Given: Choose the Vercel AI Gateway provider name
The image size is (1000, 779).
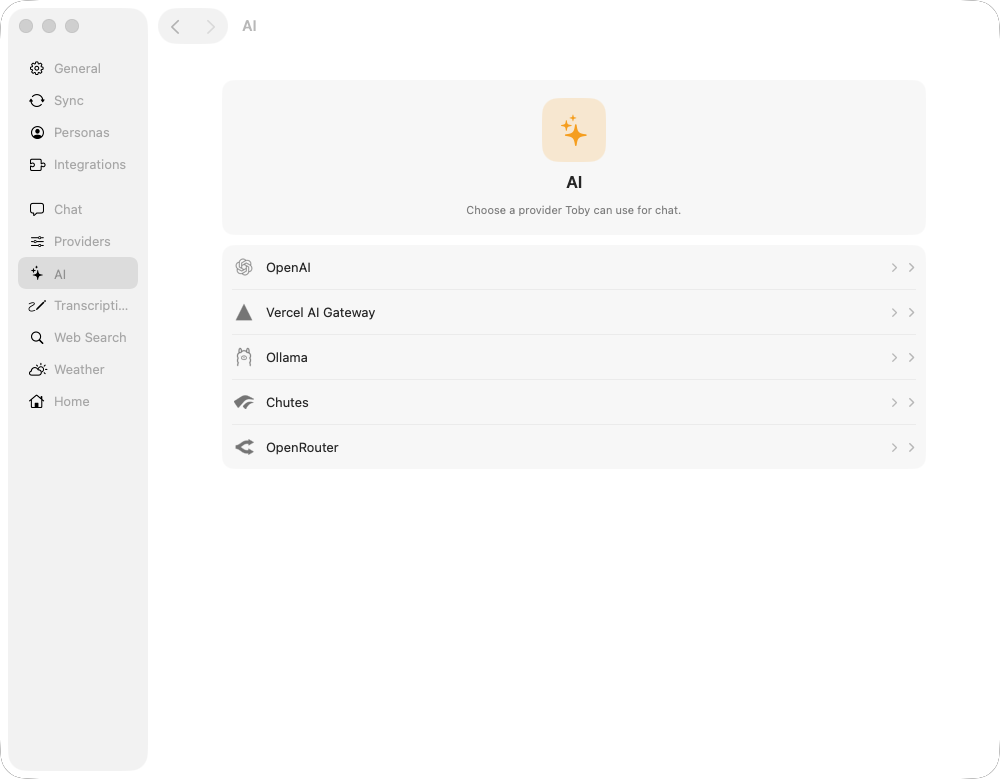Looking at the screenshot, I should 320,312.
